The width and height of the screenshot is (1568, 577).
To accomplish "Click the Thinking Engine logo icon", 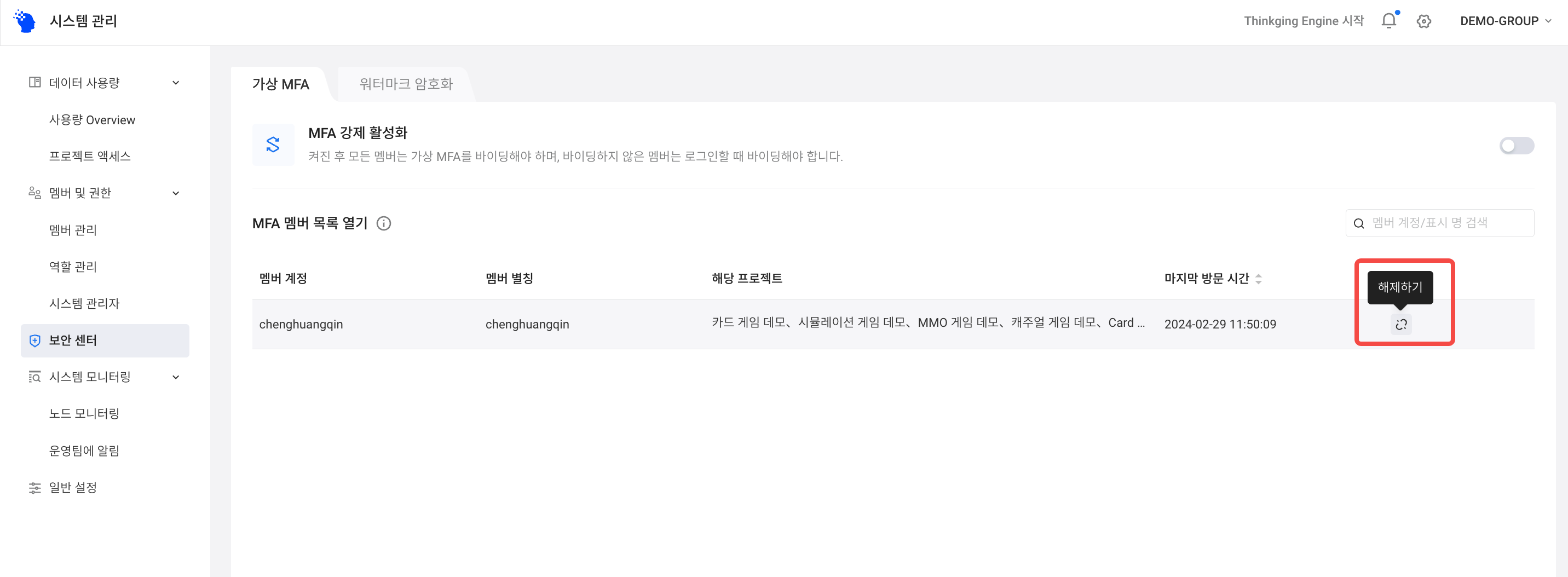I will click(x=25, y=21).
